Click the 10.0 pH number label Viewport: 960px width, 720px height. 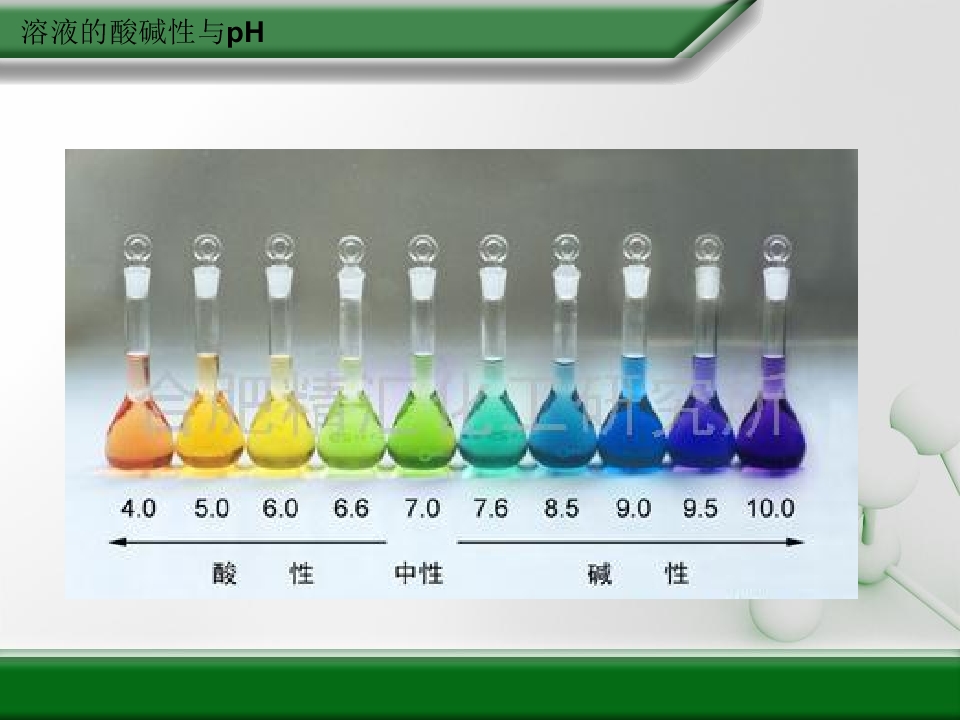coord(770,508)
